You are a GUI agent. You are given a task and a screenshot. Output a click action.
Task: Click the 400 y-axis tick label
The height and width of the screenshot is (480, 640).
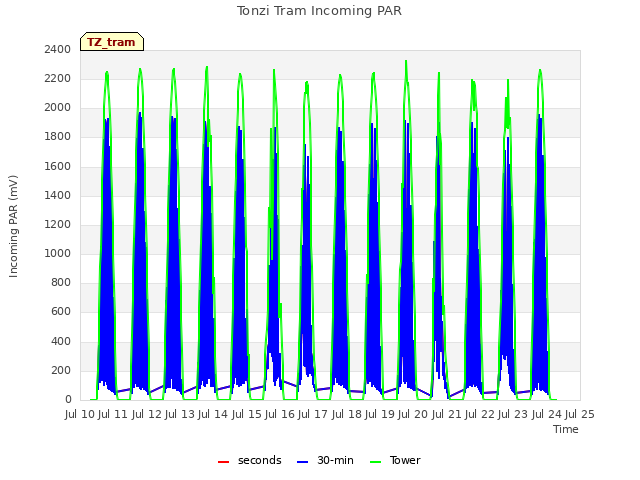click(61, 341)
